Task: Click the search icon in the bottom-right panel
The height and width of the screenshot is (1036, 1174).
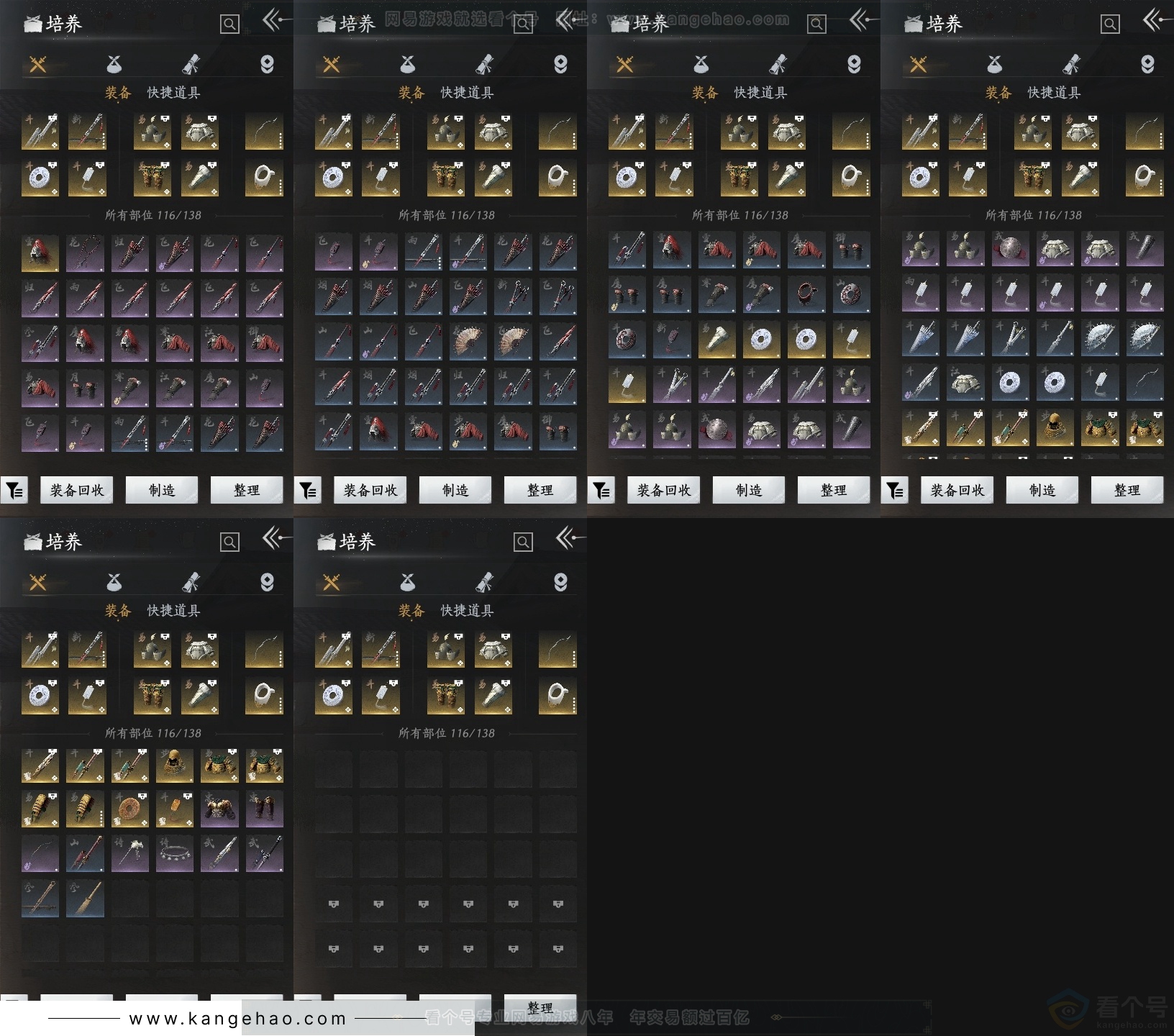Action: pyautogui.click(x=523, y=542)
